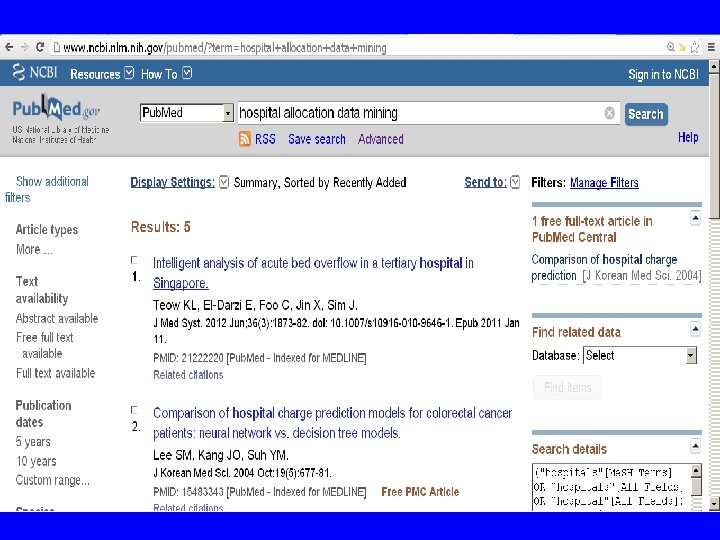Image resolution: width=720 pixels, height=540 pixels.
Task: Open the Find related data Database select
Action: [x=640, y=355]
